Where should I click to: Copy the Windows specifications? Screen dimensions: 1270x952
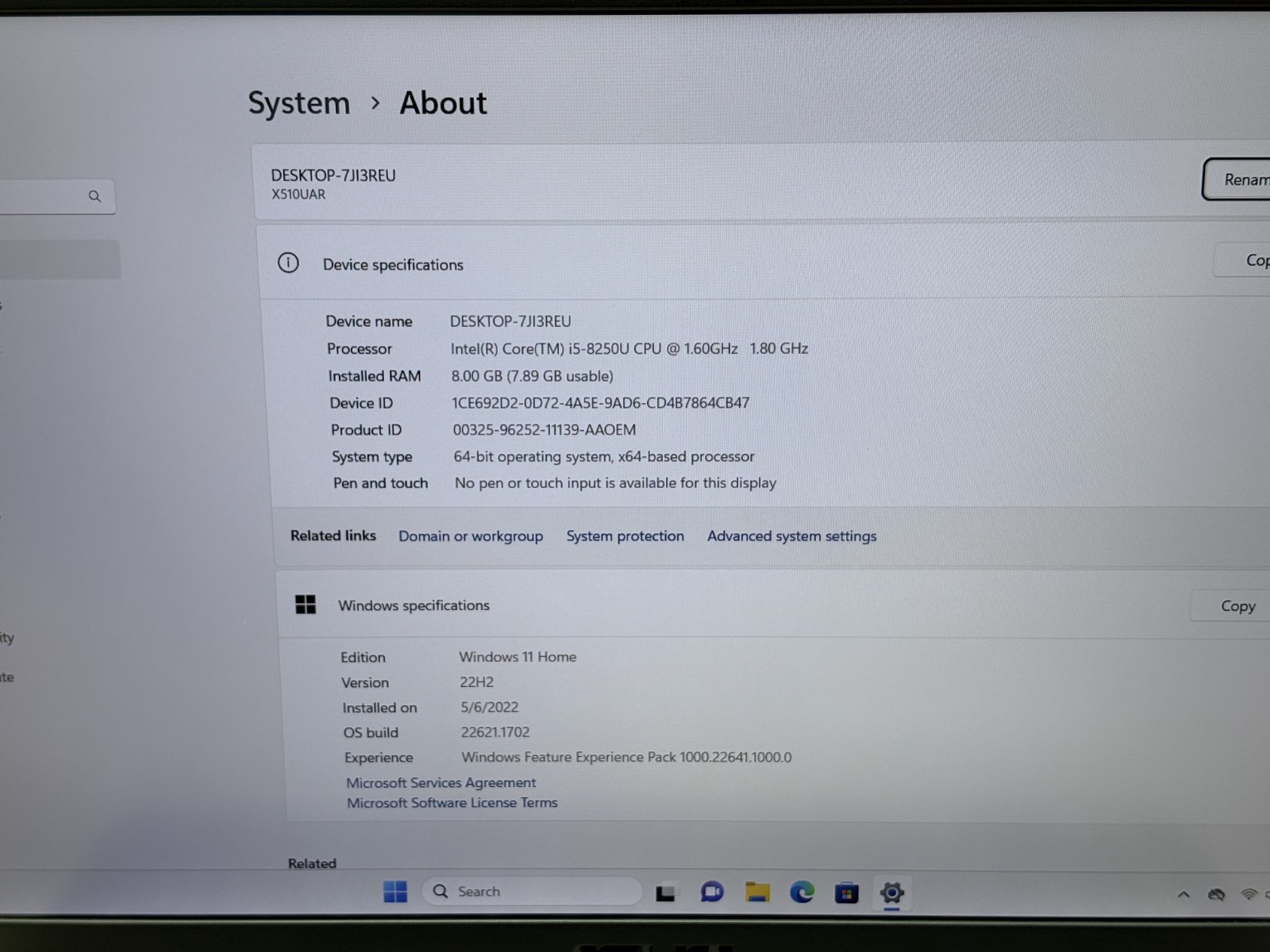click(1232, 606)
